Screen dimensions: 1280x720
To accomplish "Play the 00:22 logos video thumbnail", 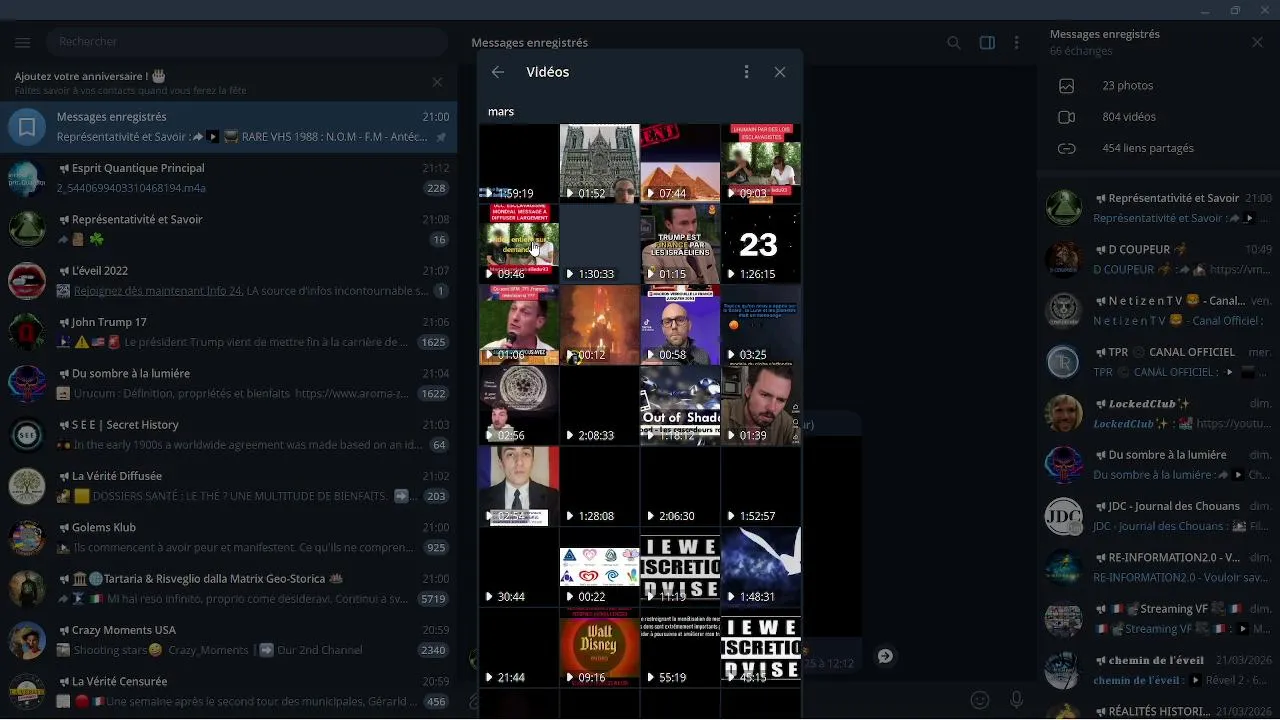I will click(599, 567).
